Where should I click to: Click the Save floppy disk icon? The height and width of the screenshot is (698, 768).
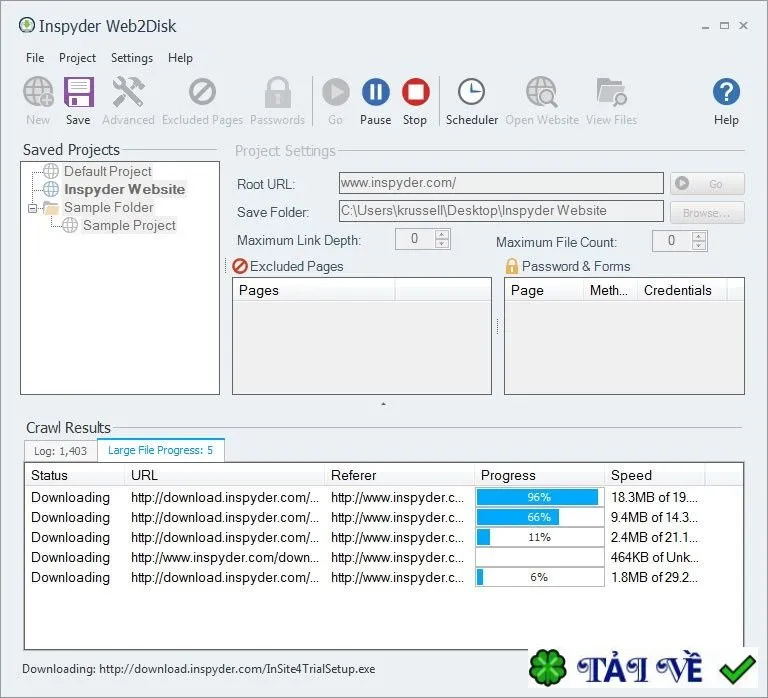[x=78, y=92]
